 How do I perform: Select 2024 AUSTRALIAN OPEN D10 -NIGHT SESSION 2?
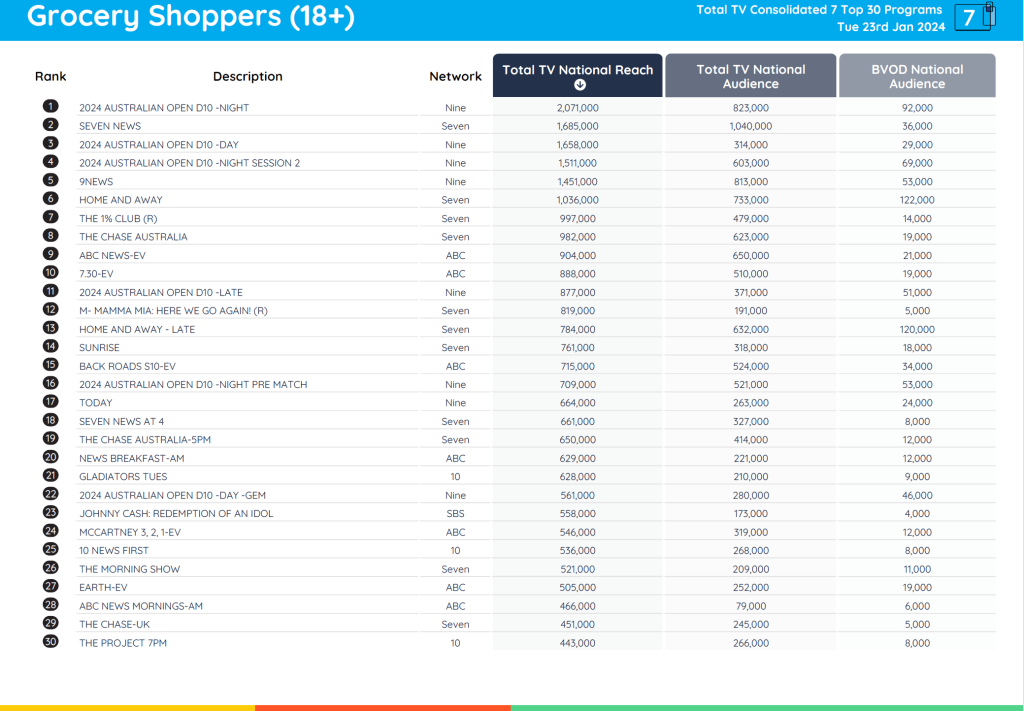coord(189,163)
